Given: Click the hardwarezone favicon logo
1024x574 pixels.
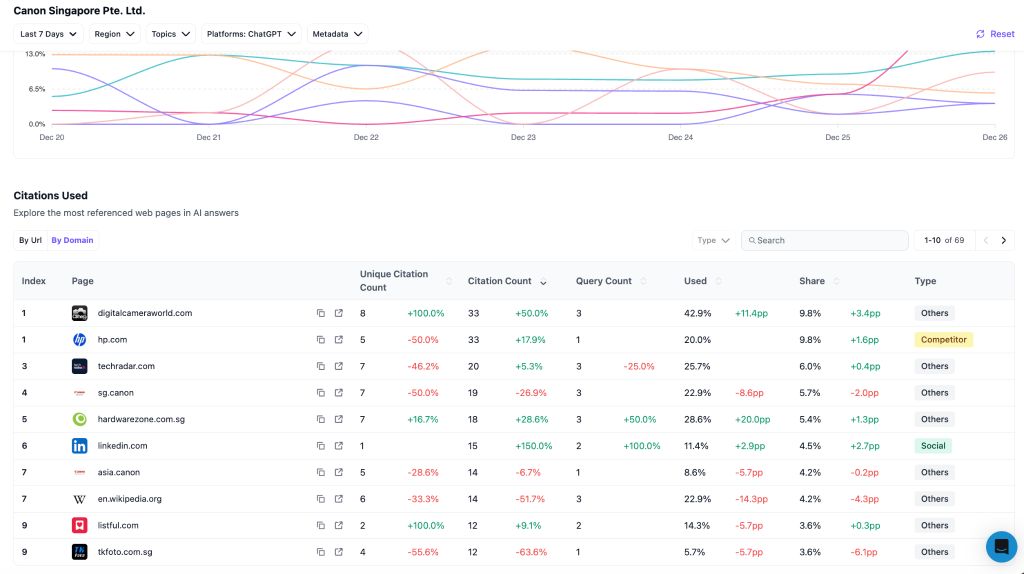Looking at the screenshot, I should (x=80, y=419).
